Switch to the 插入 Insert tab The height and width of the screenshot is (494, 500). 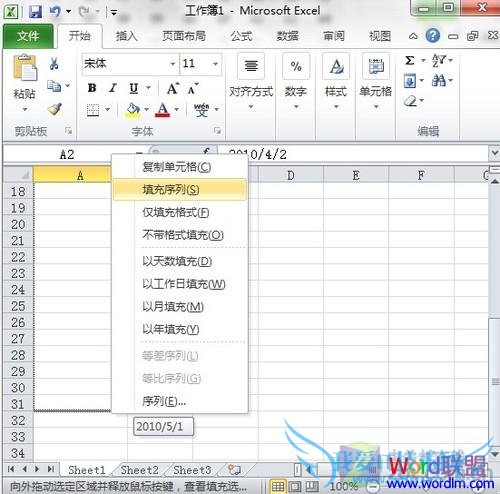tap(127, 36)
